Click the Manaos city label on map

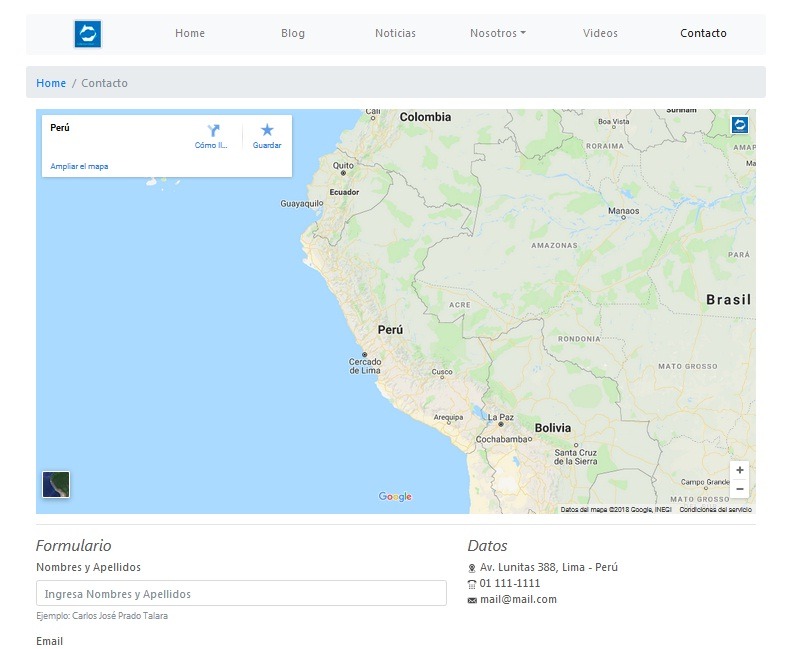624,211
